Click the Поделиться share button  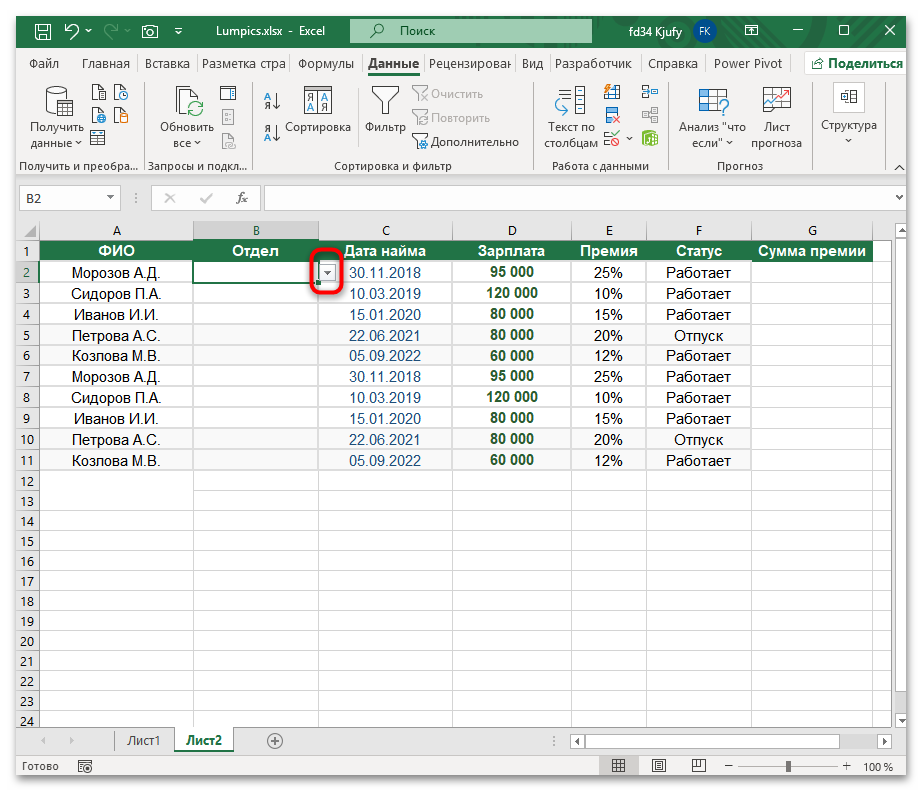(857, 63)
